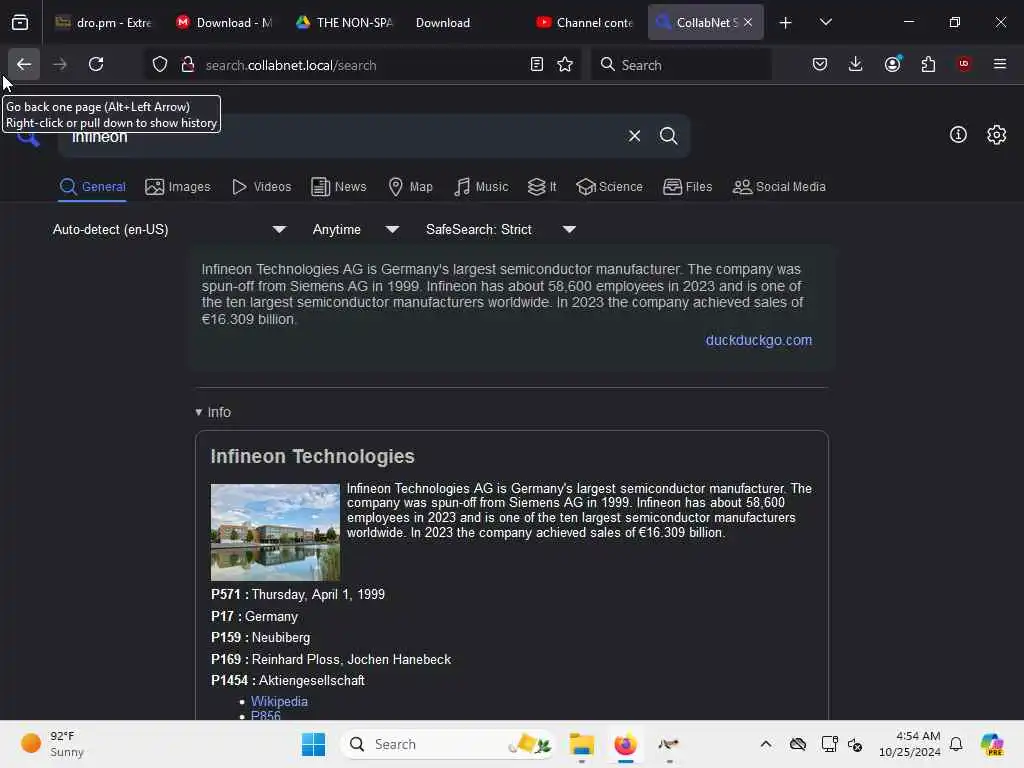The image size is (1024, 768).
Task: Switch to the dro.pm tab
Action: [x=103, y=23]
